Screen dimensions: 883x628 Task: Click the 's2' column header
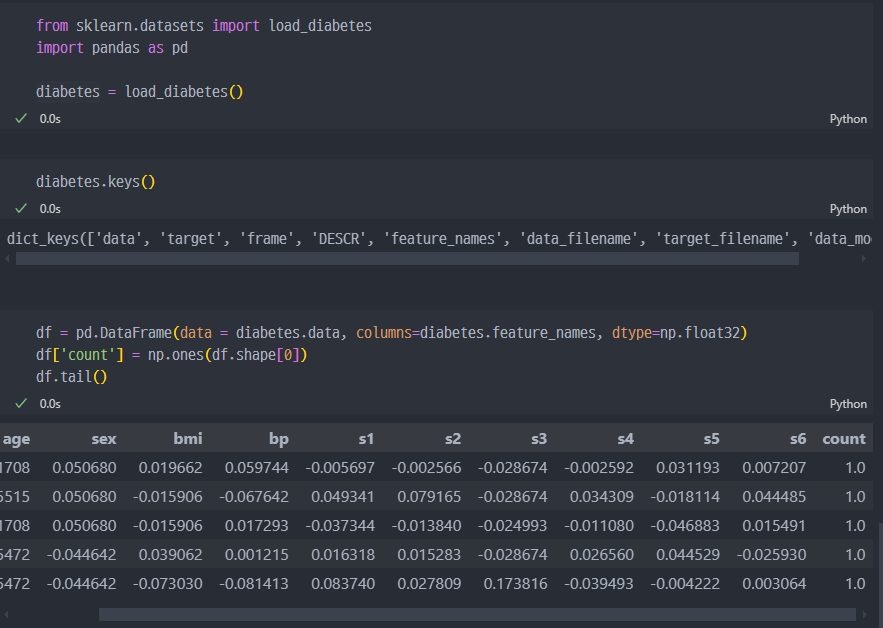(x=453, y=439)
